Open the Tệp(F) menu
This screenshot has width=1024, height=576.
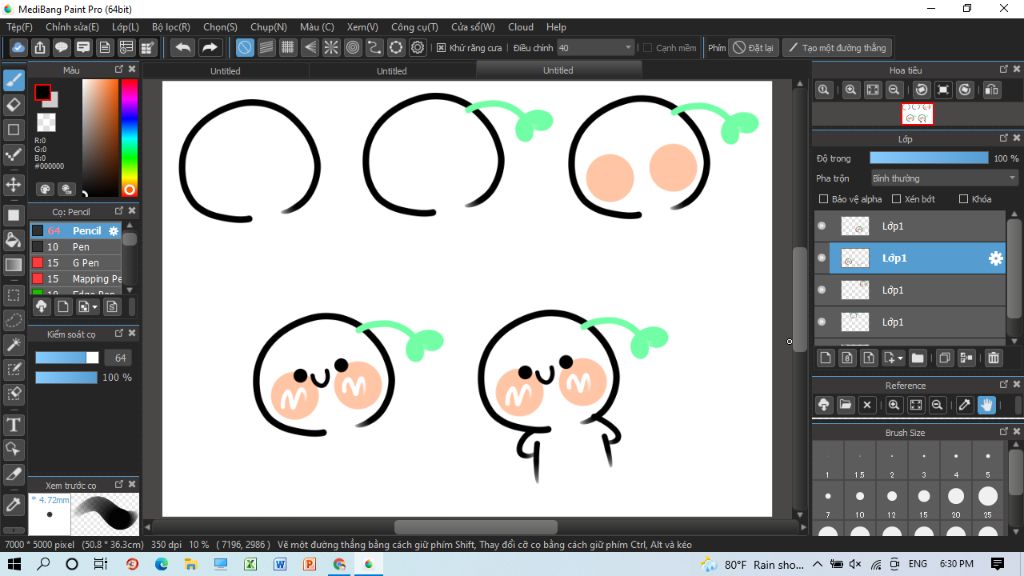point(20,27)
